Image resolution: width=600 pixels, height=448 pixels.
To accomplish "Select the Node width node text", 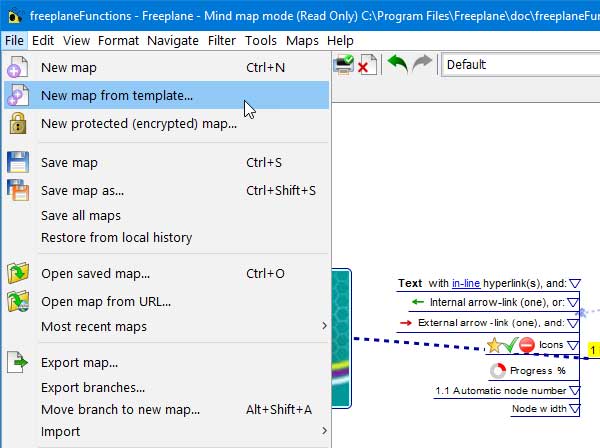I will 539,409.
